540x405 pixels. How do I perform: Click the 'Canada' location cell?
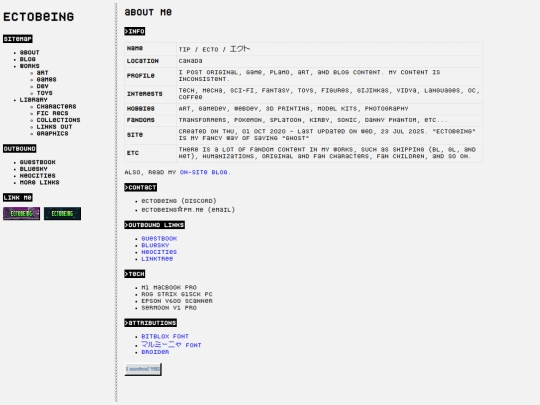(x=190, y=61)
